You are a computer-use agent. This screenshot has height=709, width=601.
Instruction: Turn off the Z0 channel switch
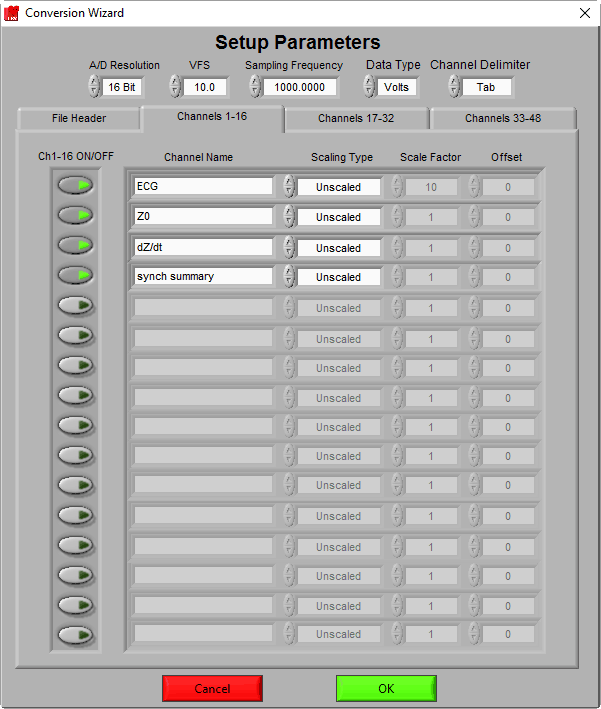(76, 215)
